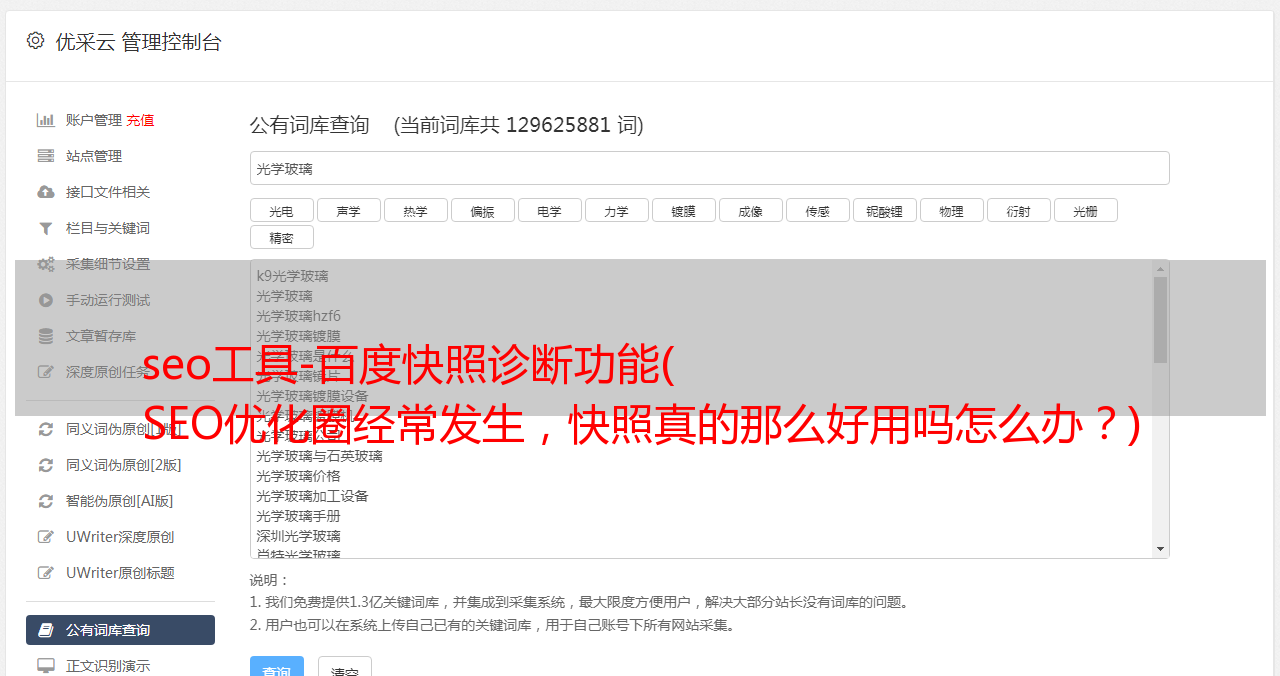Select the 声学 tag button
1280x676 pixels.
pyautogui.click(x=348, y=210)
